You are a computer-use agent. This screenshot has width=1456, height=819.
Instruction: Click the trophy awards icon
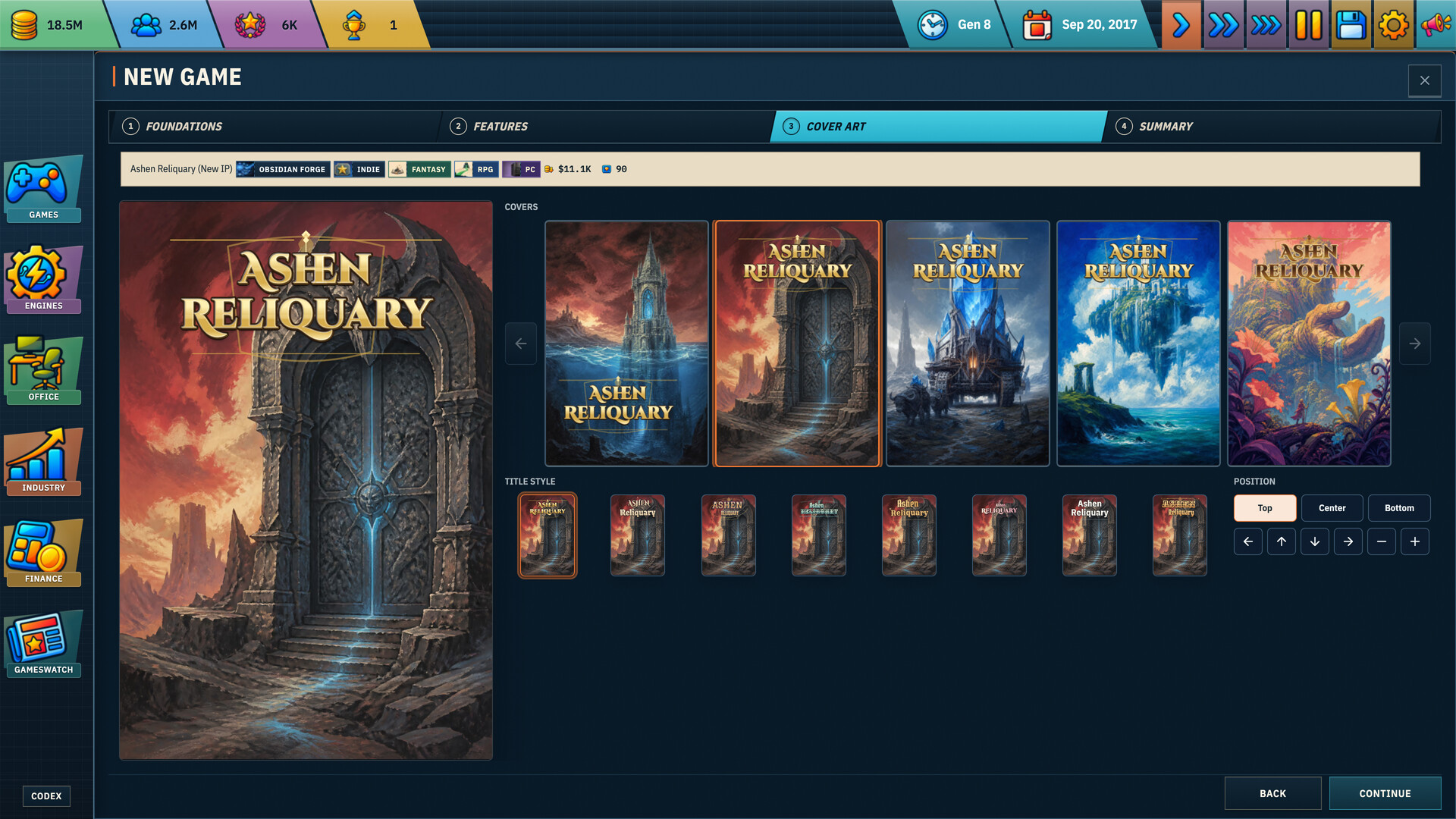click(x=353, y=24)
